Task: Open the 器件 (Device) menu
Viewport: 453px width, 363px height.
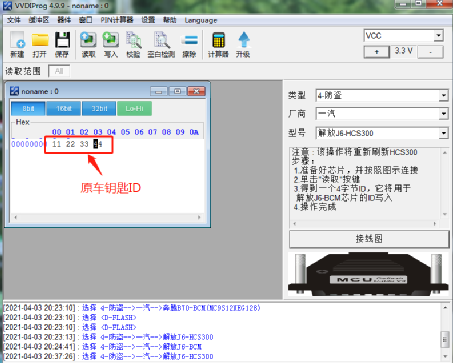Action: click(x=64, y=20)
